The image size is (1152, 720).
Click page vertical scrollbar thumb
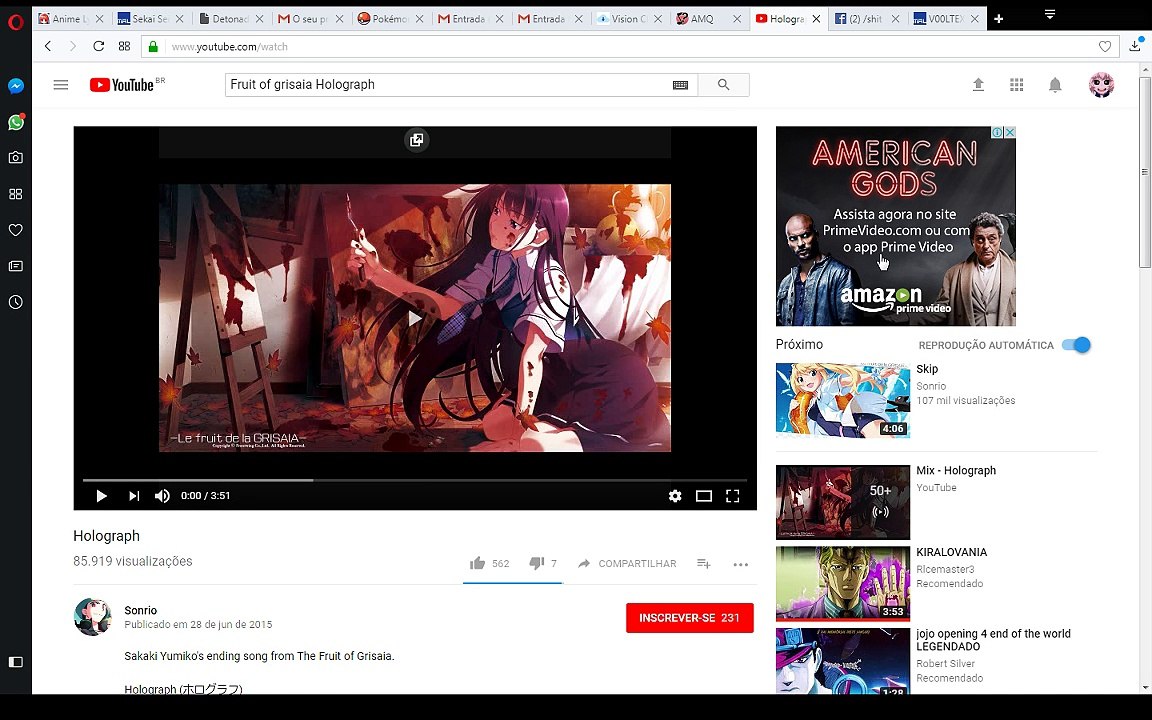pos(1145,173)
